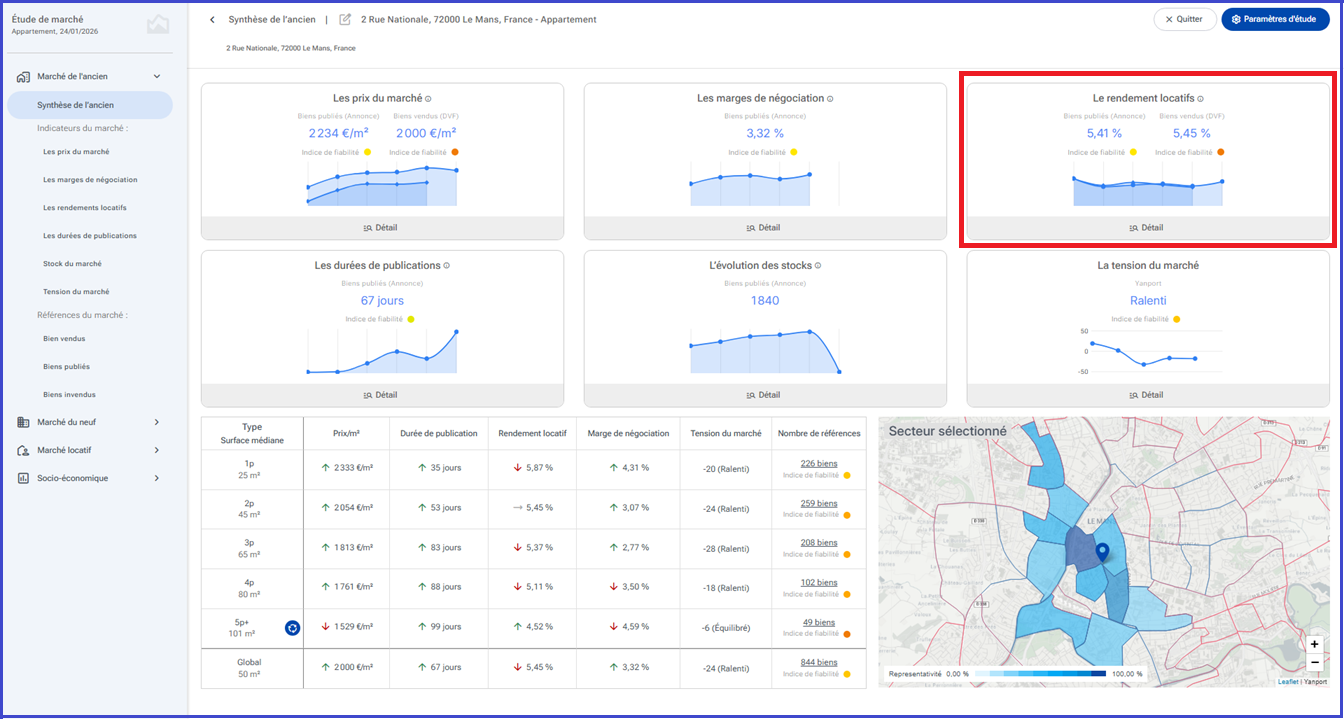Open Paramètres d'étude
Image resolution: width=1344 pixels, height=719 pixels.
pos(1275,19)
